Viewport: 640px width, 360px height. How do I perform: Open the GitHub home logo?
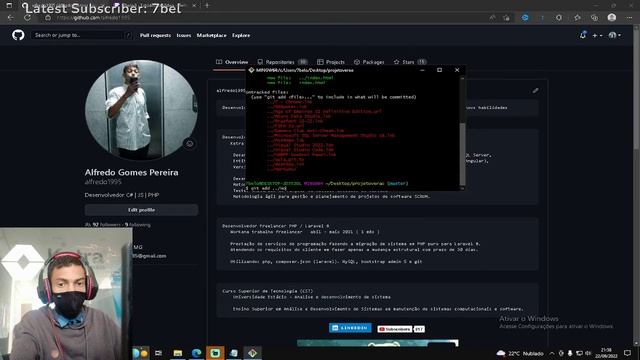(18, 35)
